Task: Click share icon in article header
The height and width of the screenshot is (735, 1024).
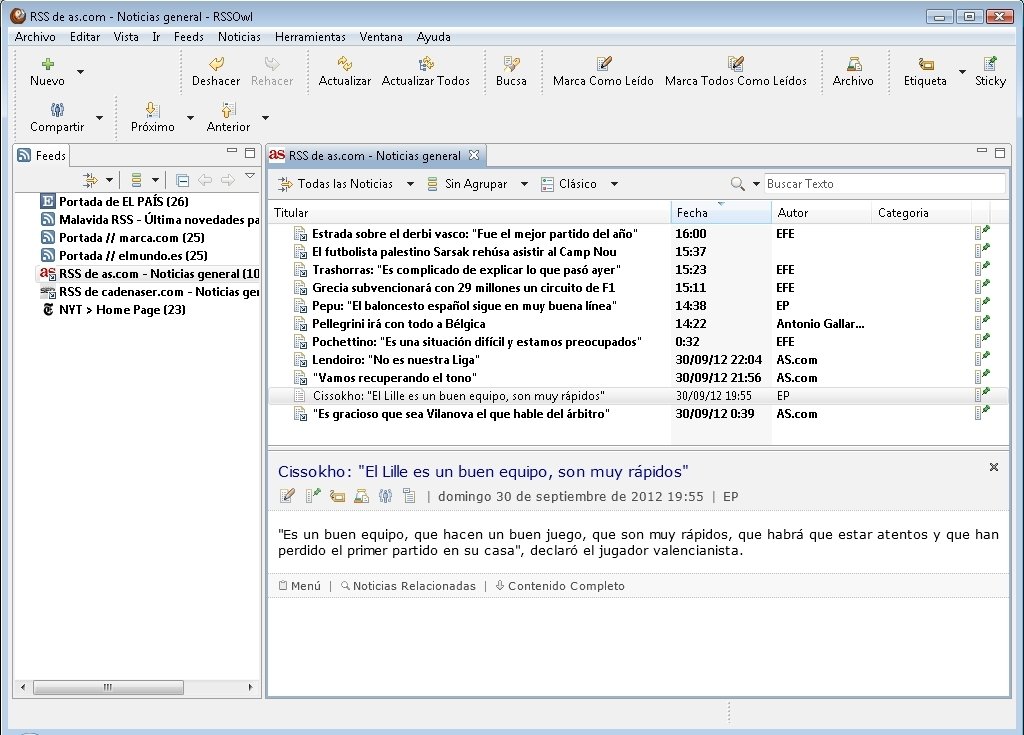Action: coord(385,496)
